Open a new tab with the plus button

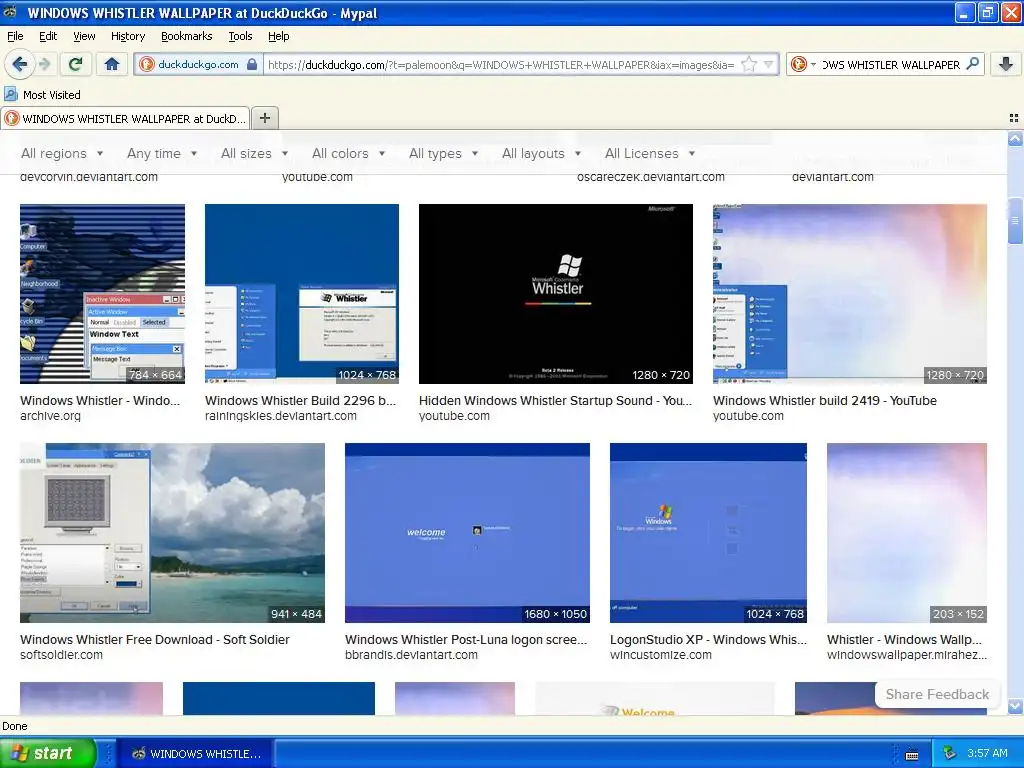pyautogui.click(x=264, y=118)
